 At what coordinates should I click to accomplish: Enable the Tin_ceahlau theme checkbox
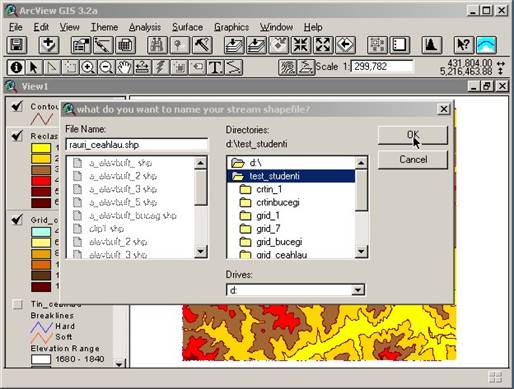click(17, 304)
